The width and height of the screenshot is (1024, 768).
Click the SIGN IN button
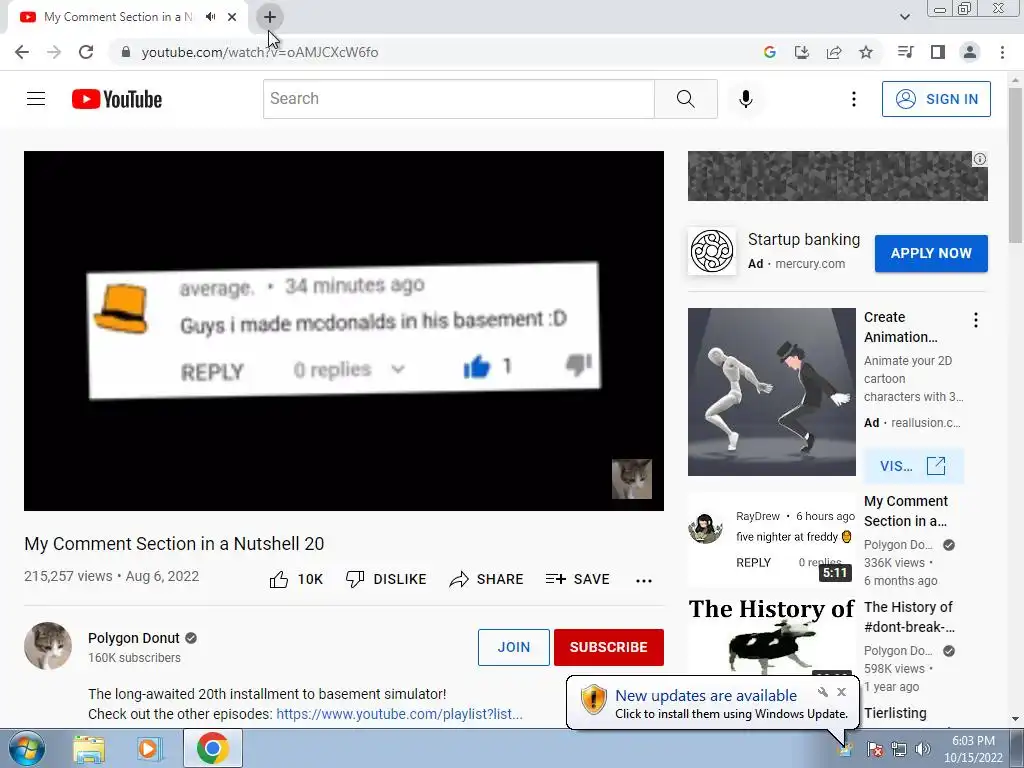(x=936, y=99)
